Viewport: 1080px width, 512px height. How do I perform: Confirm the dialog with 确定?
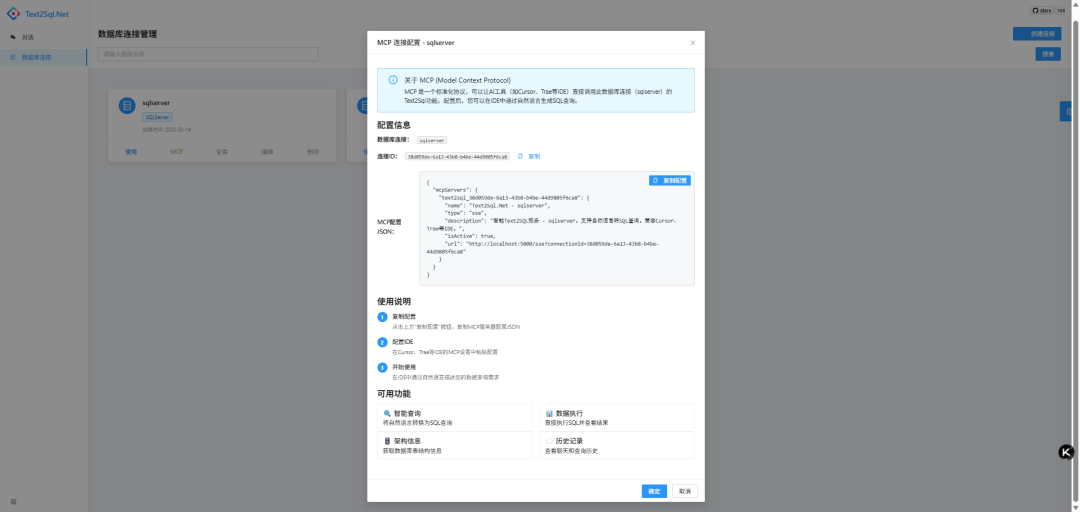(654, 491)
